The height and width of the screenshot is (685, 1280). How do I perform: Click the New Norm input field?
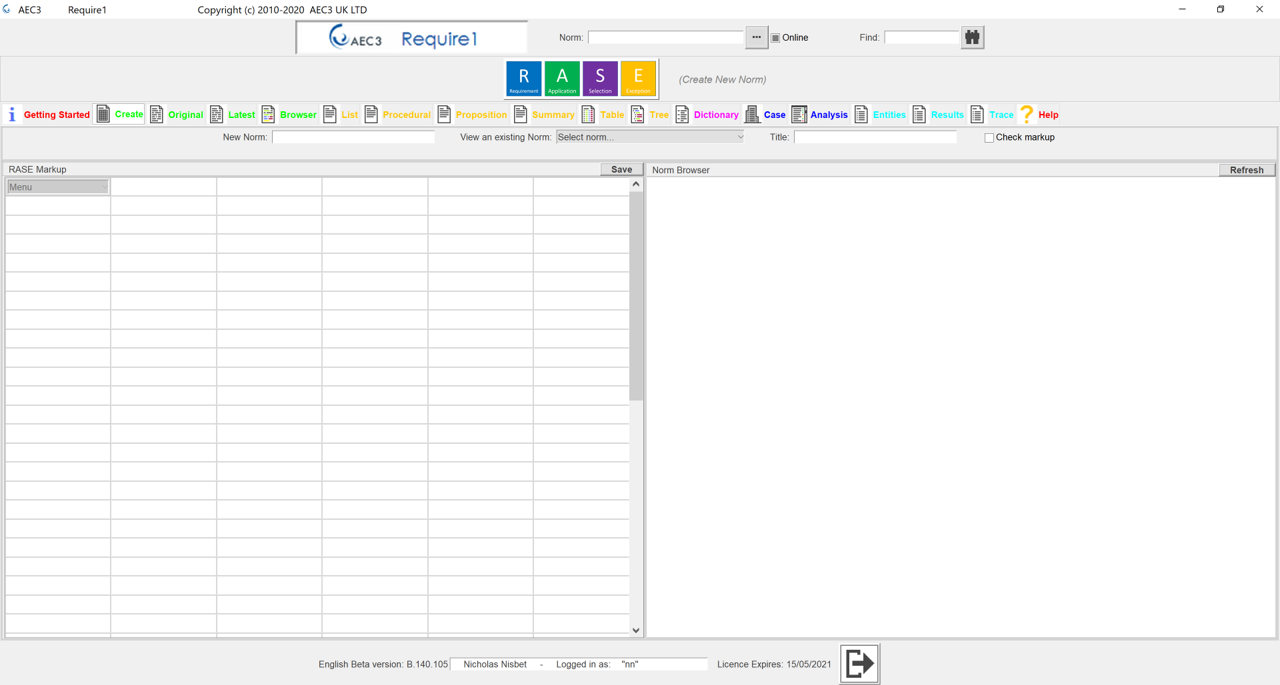tap(353, 137)
